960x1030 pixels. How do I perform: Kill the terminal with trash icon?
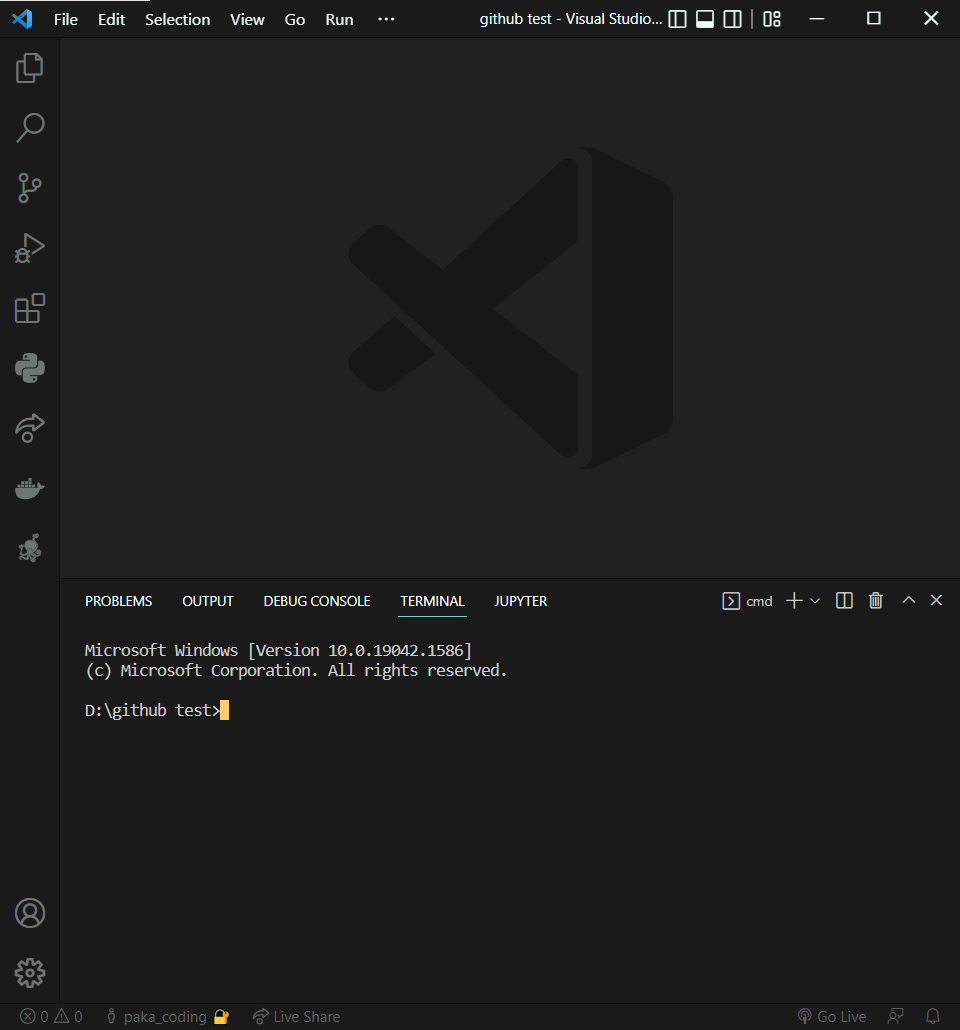click(x=875, y=600)
